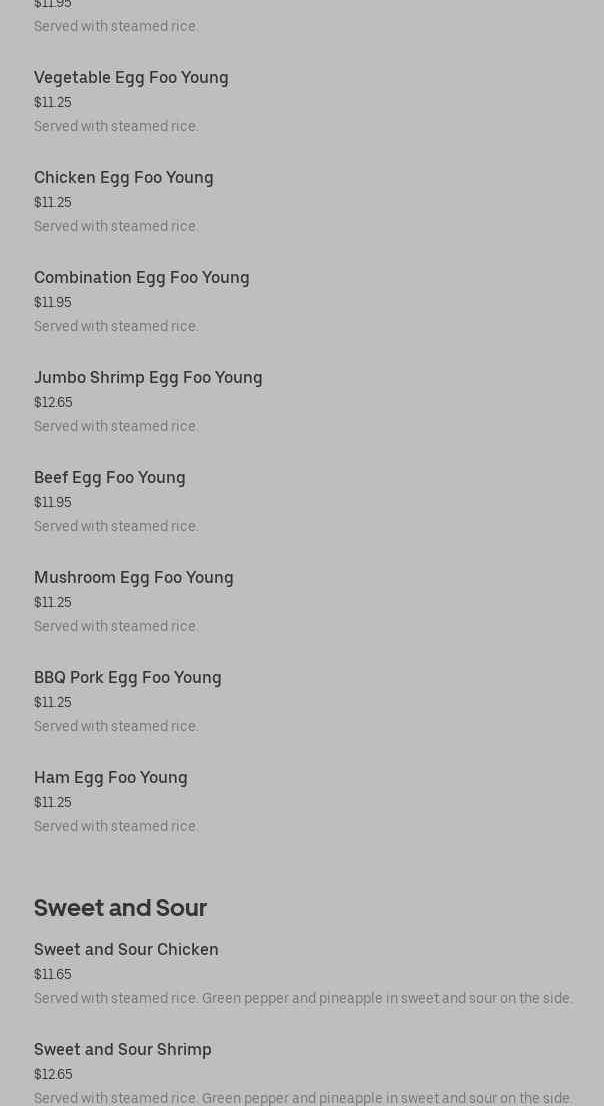Screen dimensions: 604x1106
Task: Click the Sweet and Sour Chicken price
Action: click(x=53, y=975)
